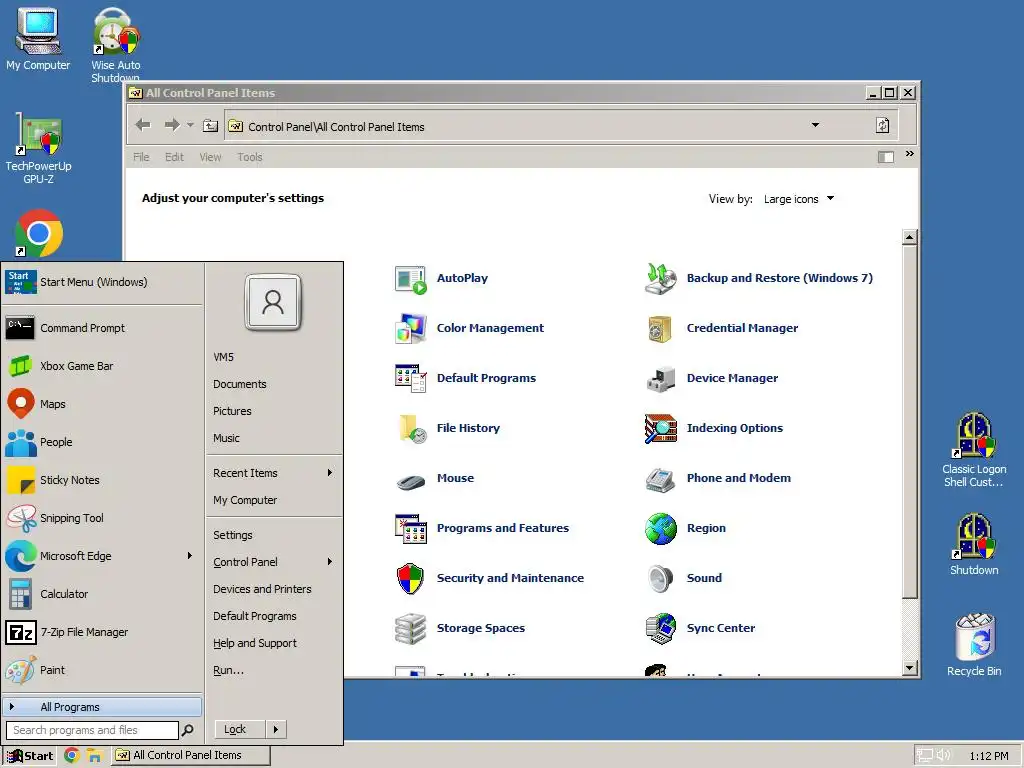The height and width of the screenshot is (768, 1024).
Task: Open the Phone and Modem icon
Action: [x=660, y=479]
